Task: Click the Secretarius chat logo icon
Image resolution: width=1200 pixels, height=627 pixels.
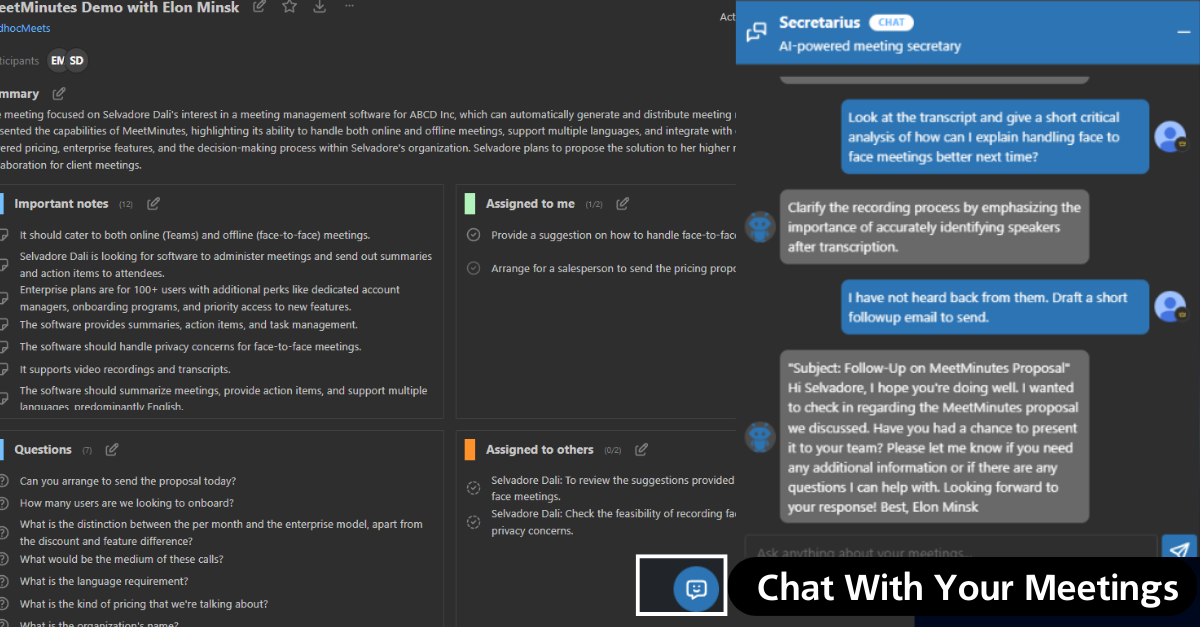Action: pos(757,33)
